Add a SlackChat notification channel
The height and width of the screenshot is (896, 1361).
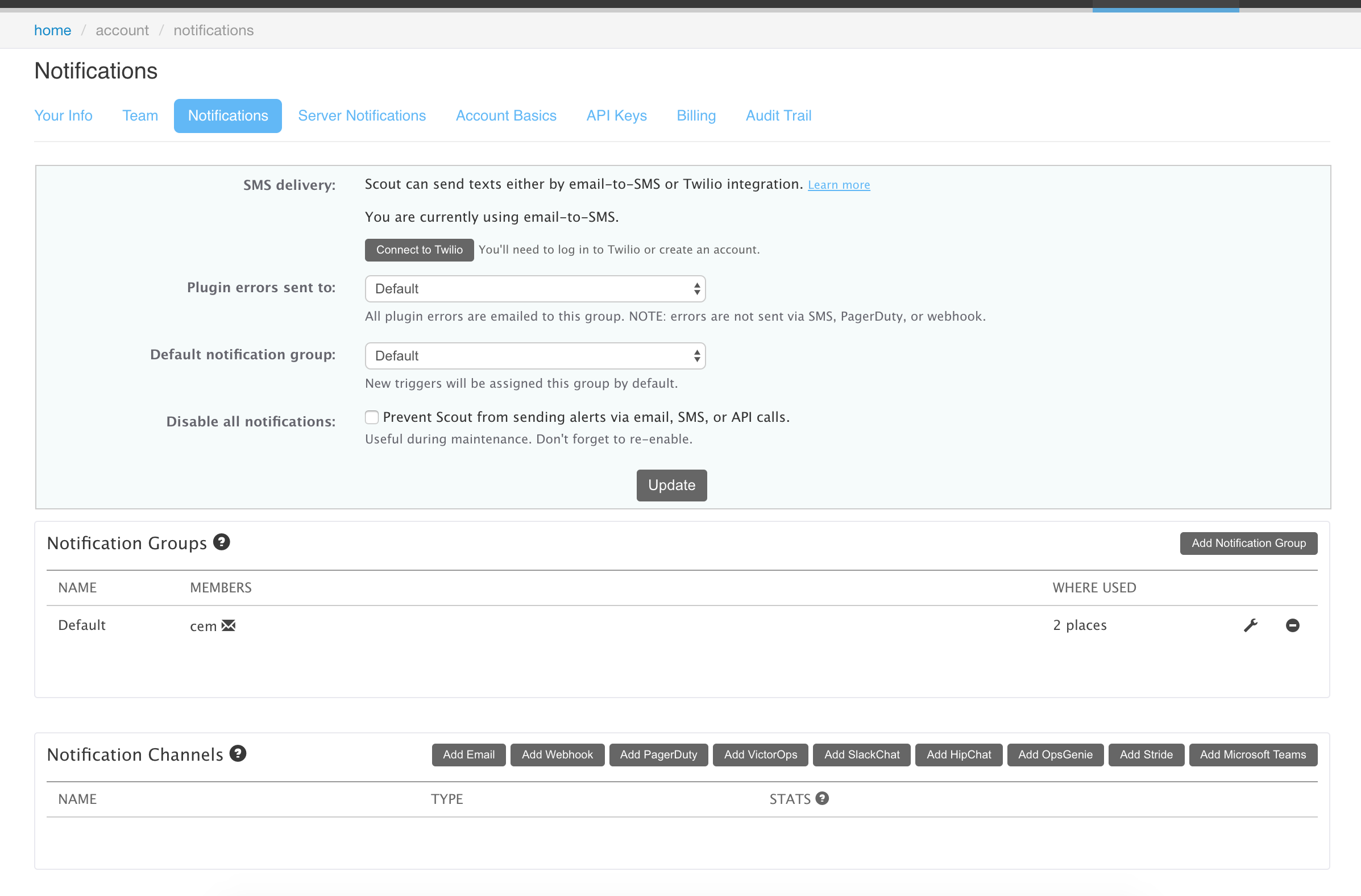[x=861, y=754]
